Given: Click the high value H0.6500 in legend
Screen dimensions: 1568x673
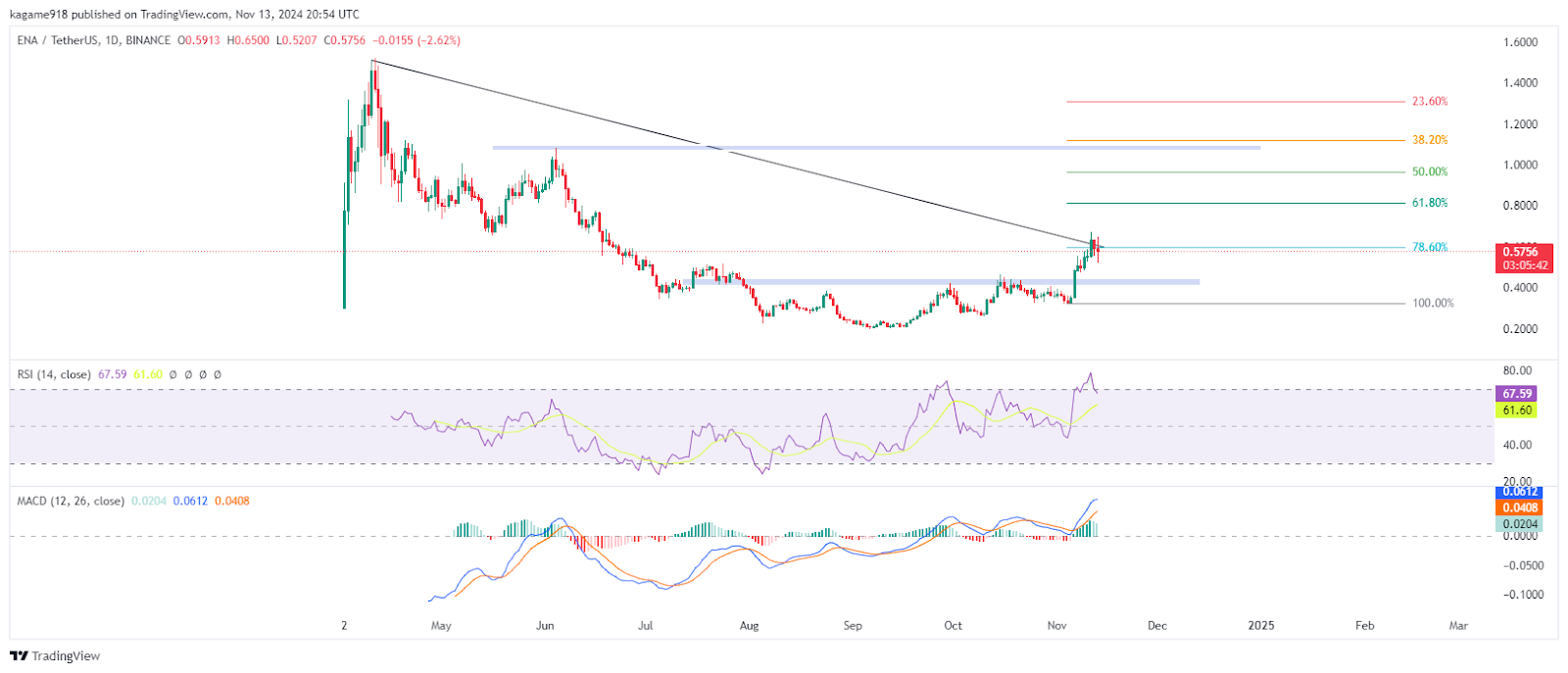Looking at the screenshot, I should tap(249, 41).
